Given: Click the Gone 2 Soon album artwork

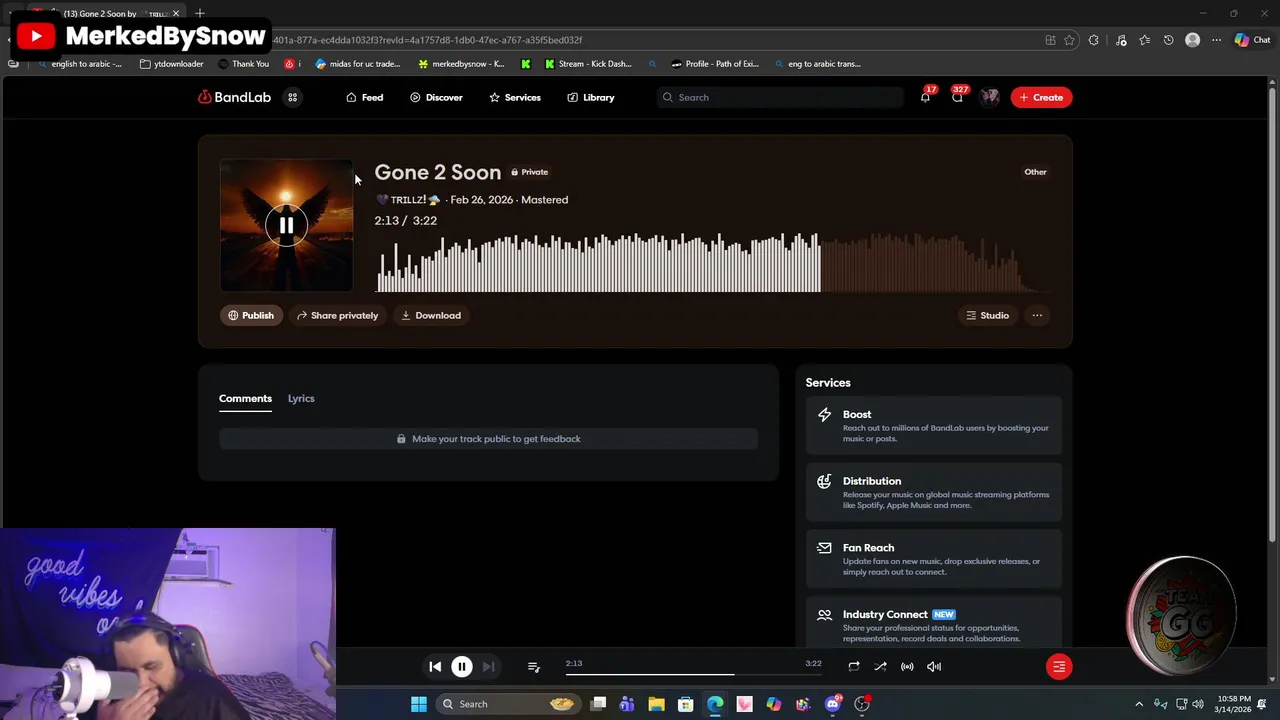Looking at the screenshot, I should click(286, 225).
